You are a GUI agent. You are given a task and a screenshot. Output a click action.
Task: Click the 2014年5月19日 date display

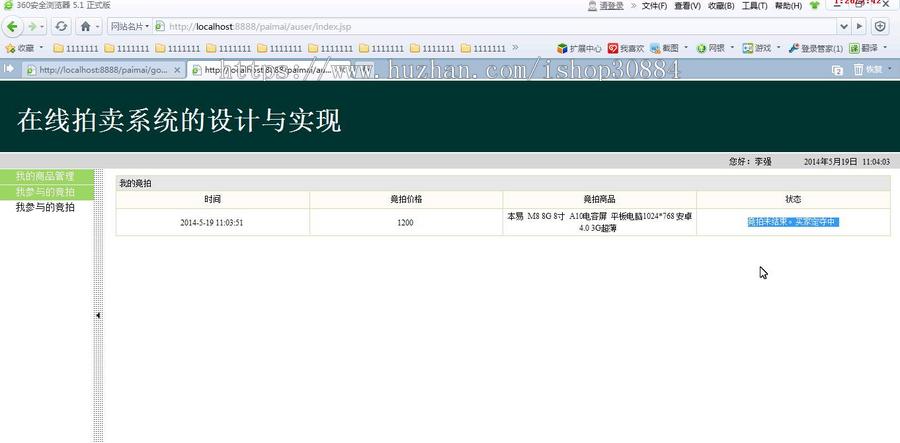coord(830,162)
